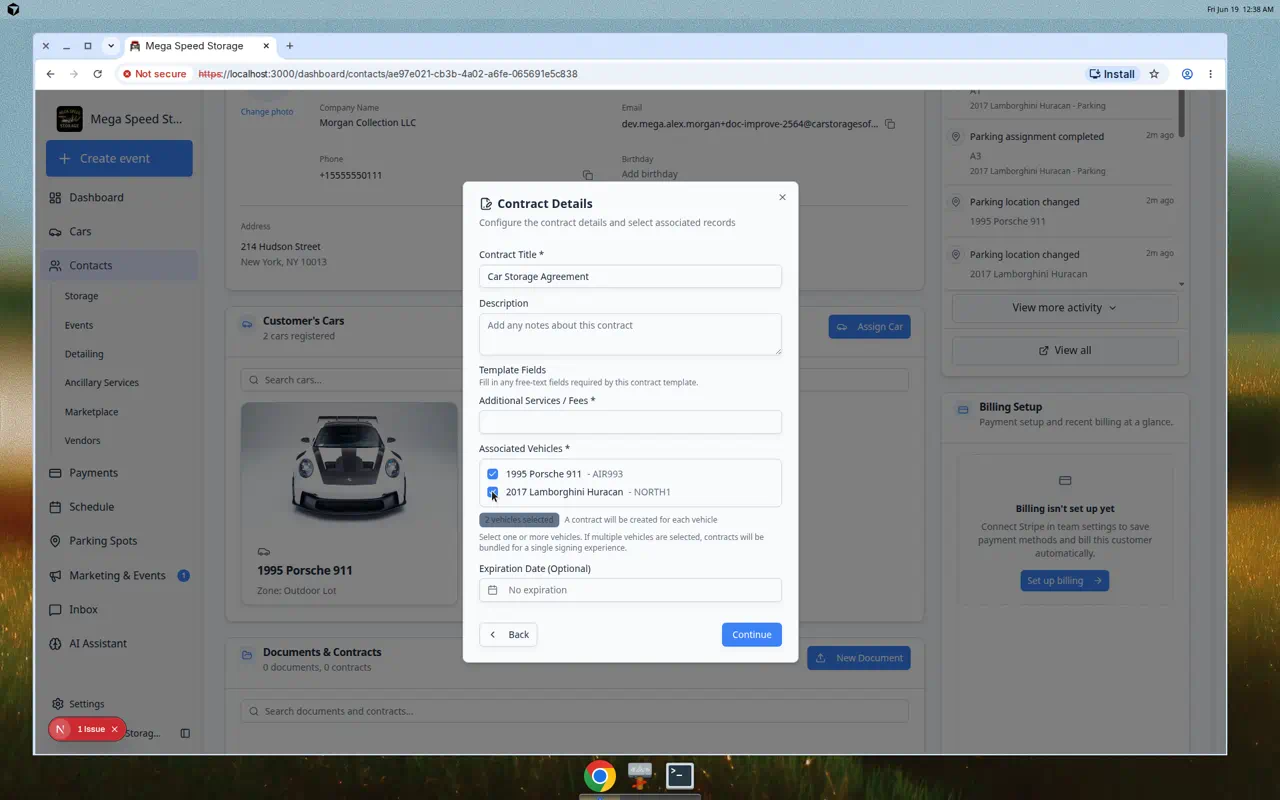
Task: Click the Continue button
Action: [751, 635]
